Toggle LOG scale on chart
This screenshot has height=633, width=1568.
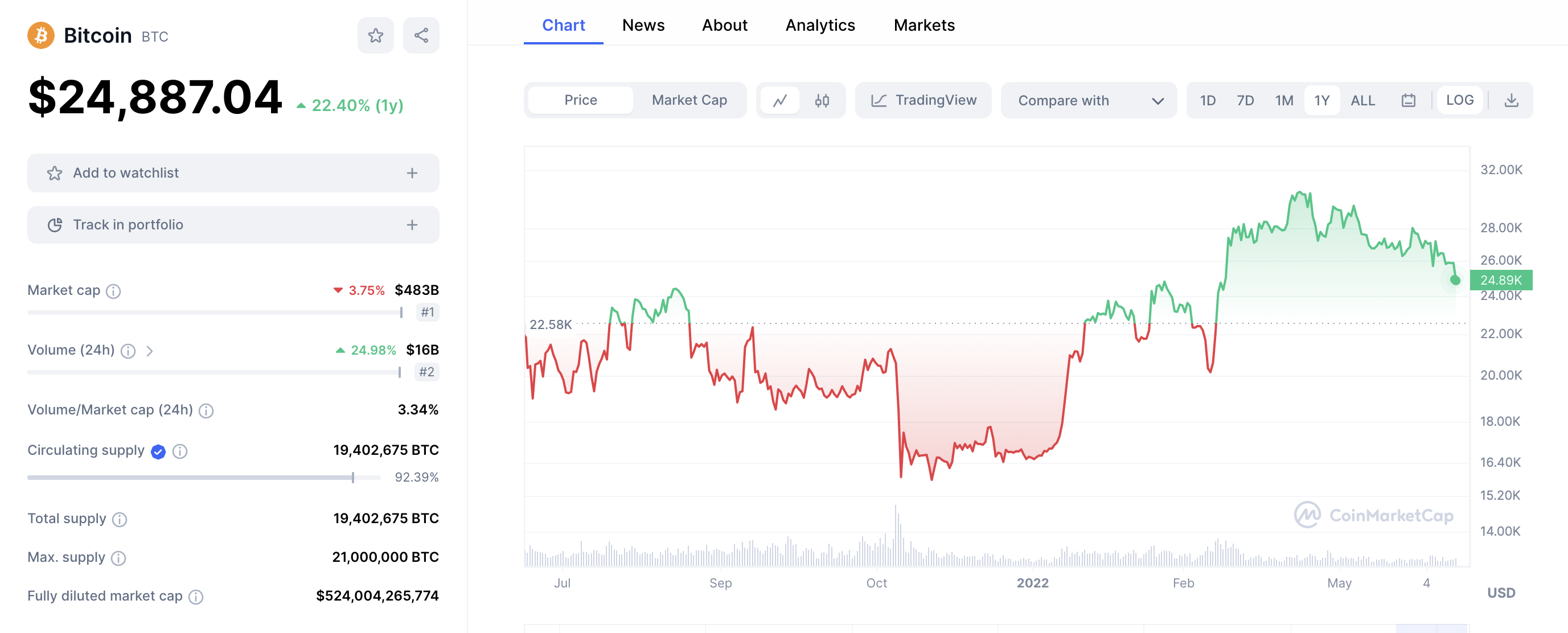tap(1460, 100)
